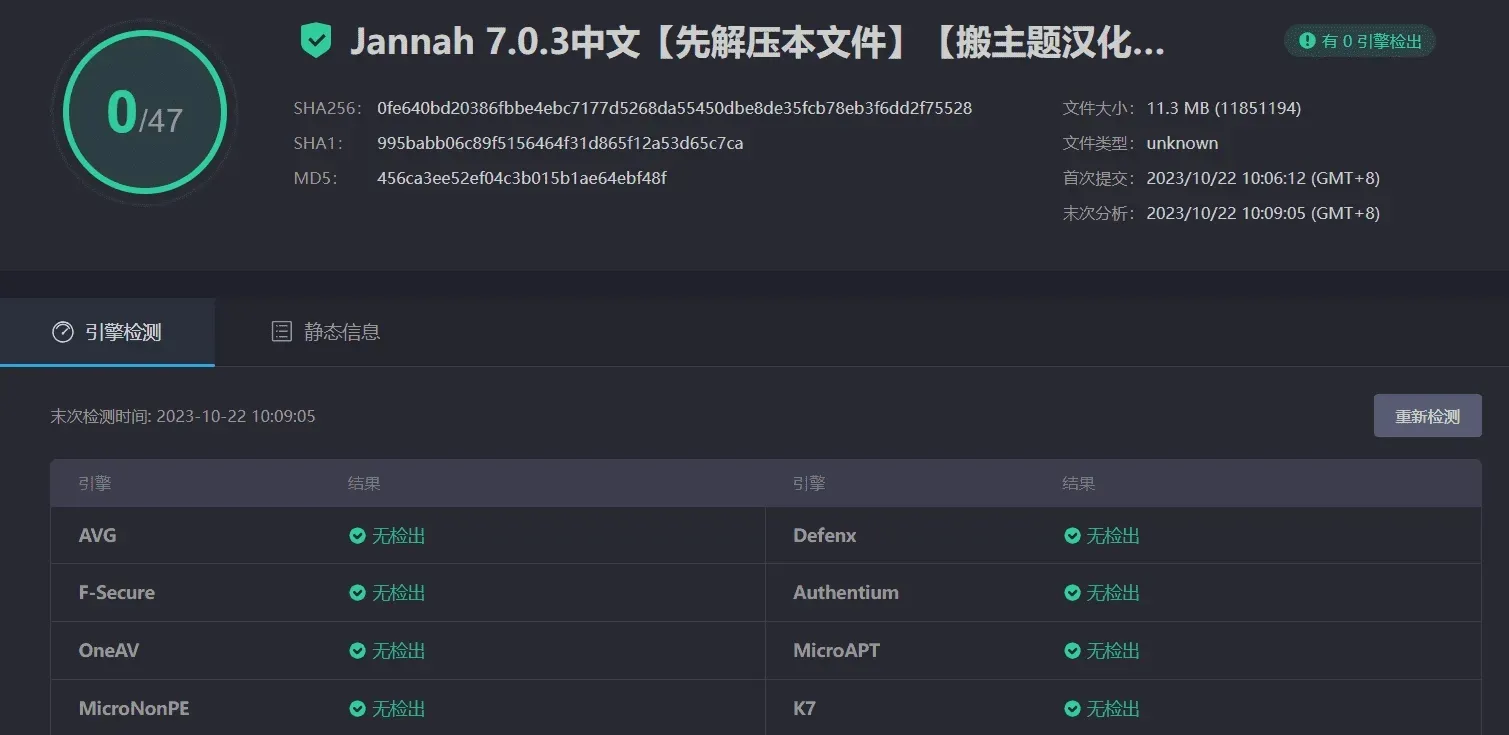Viewport: 1509px width, 735px height.
Task: Click the green check icon in Authentium row
Action: 1072,593
